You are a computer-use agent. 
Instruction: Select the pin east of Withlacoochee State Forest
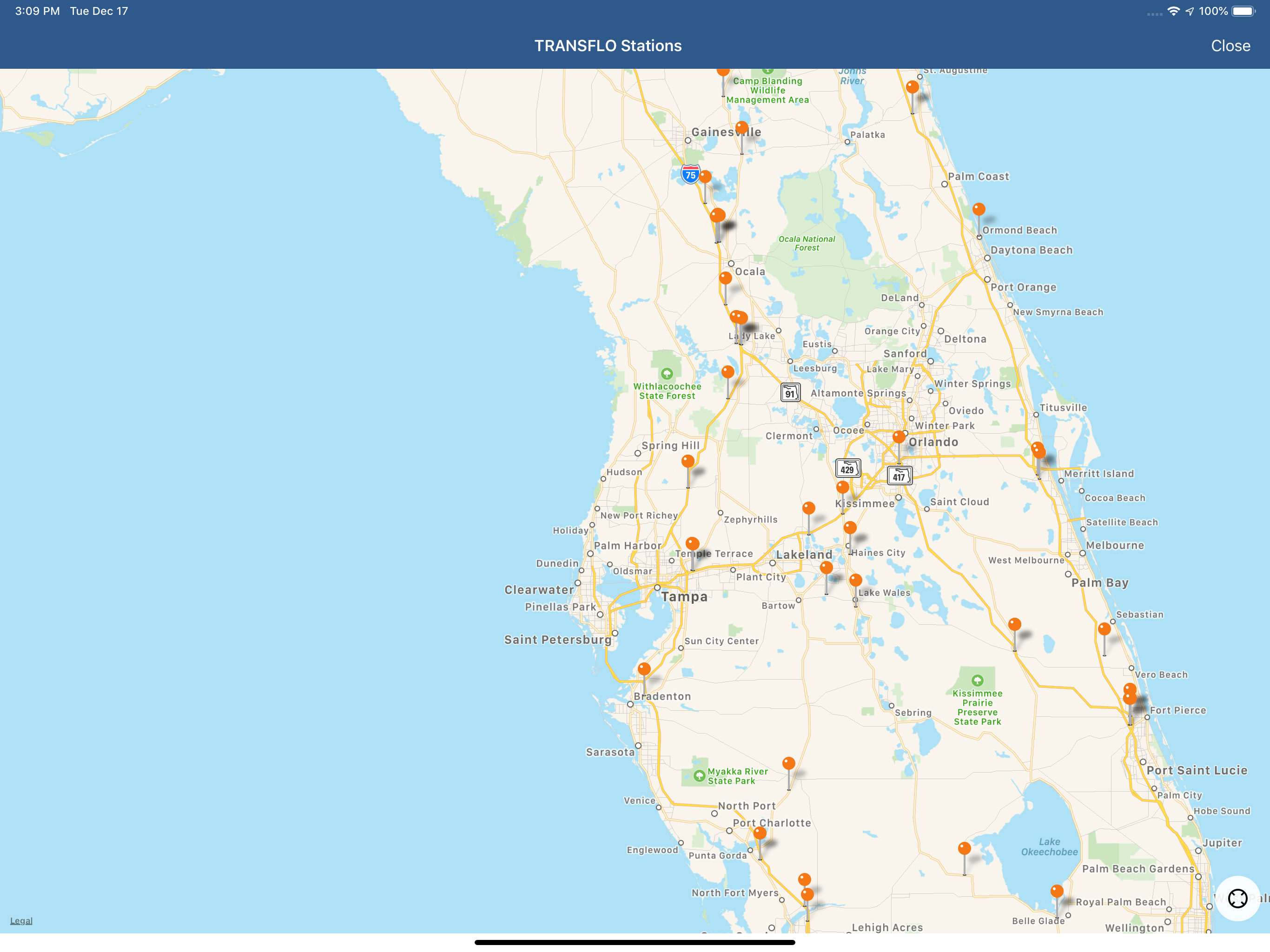pyautogui.click(x=728, y=372)
